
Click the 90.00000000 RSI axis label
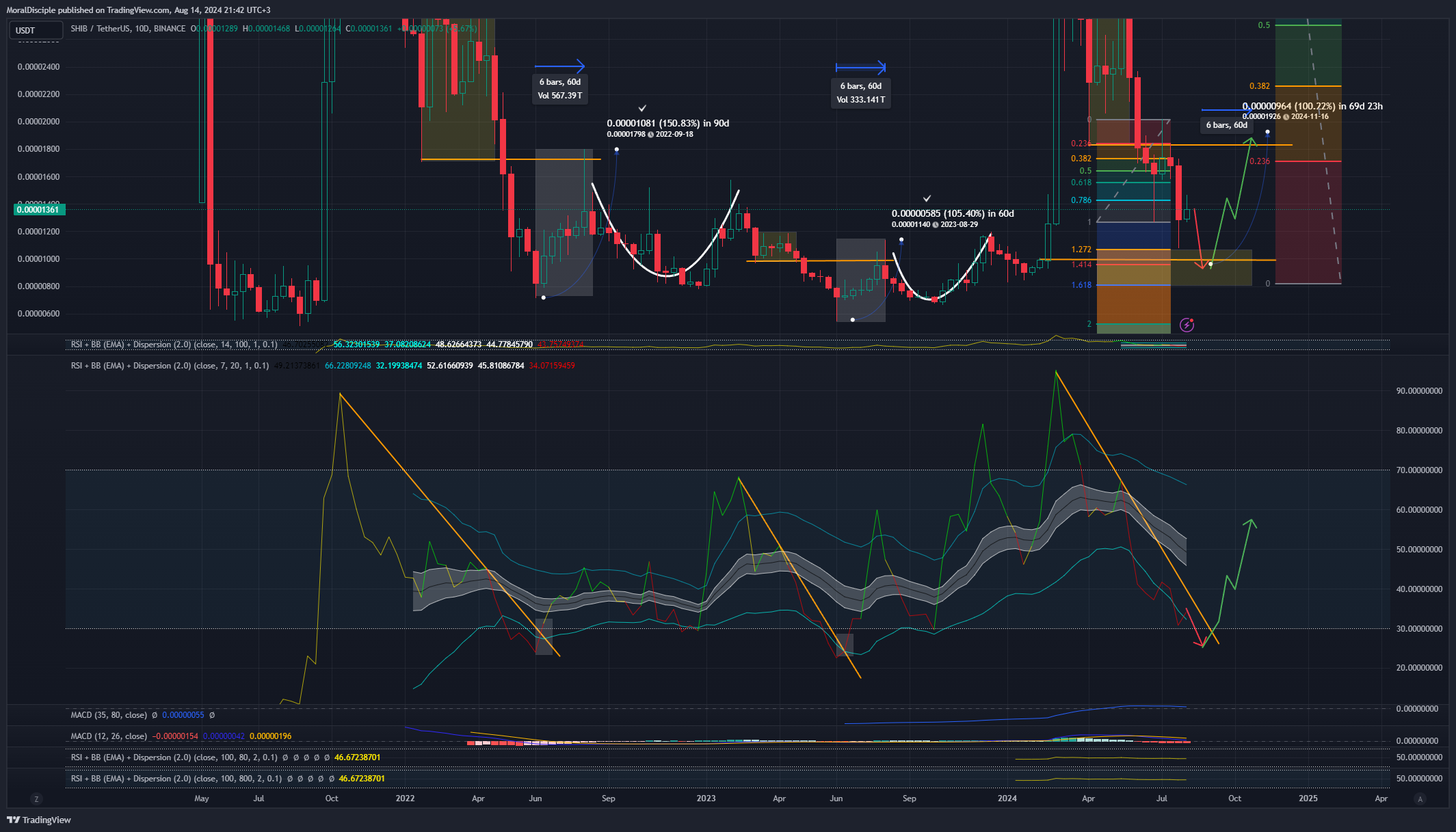[1419, 391]
